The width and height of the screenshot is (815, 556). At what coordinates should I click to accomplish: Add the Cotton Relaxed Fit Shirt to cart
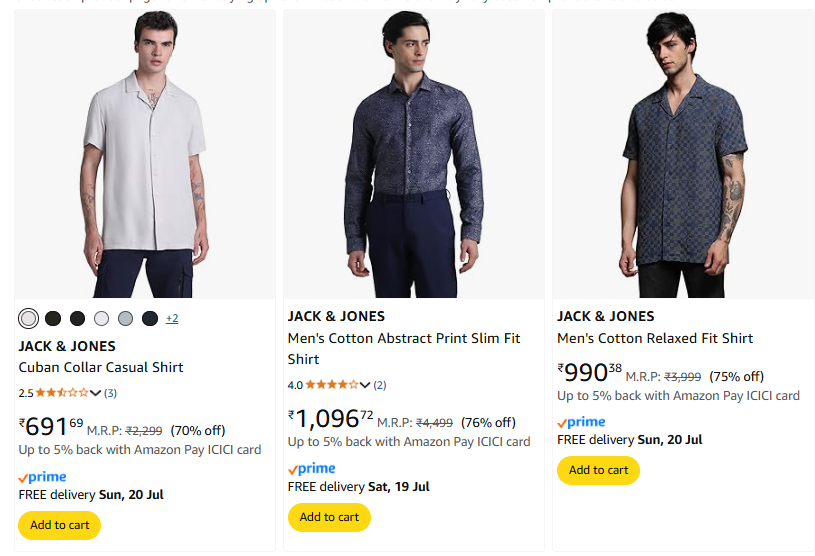tap(598, 470)
